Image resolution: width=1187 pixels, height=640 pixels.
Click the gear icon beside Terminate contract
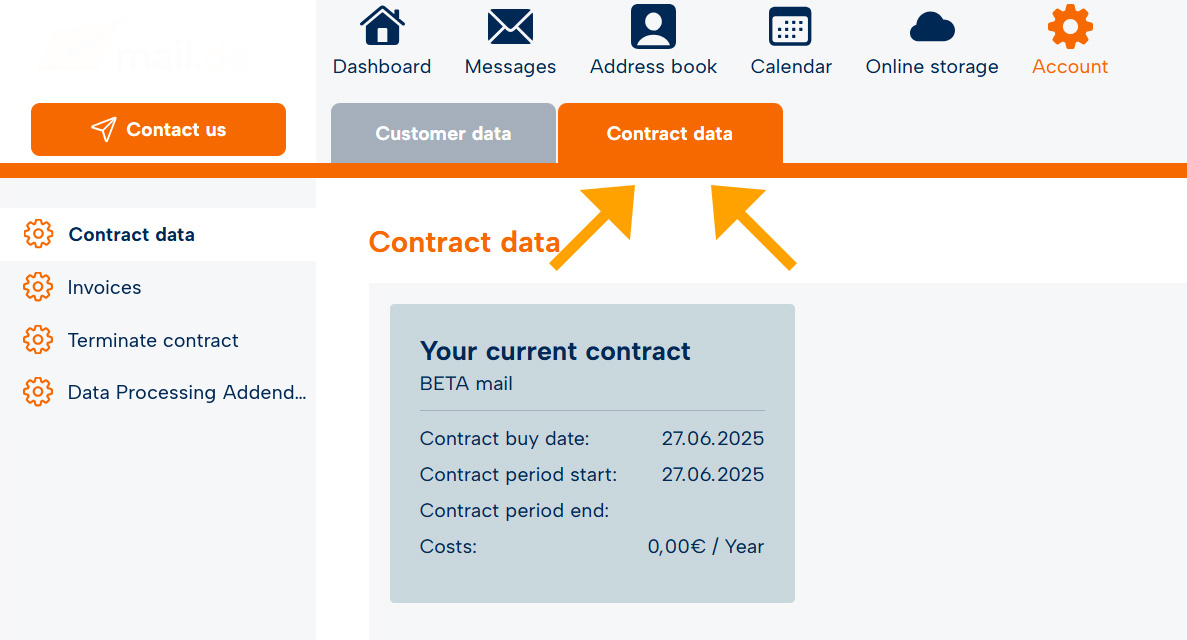38,340
